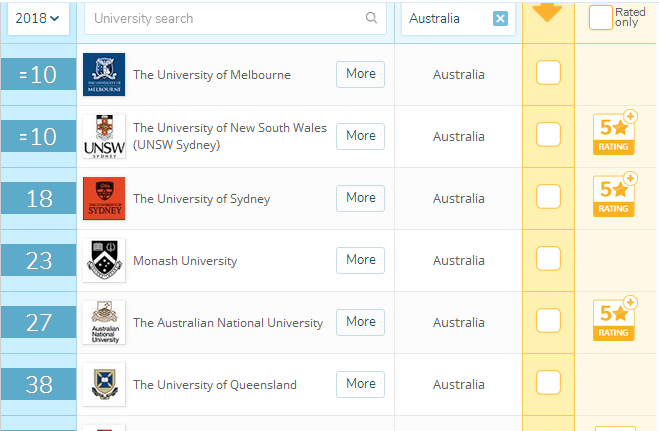Screen dimensions: 659x431
Task: Click the University search input field
Action: (x=225, y=18)
